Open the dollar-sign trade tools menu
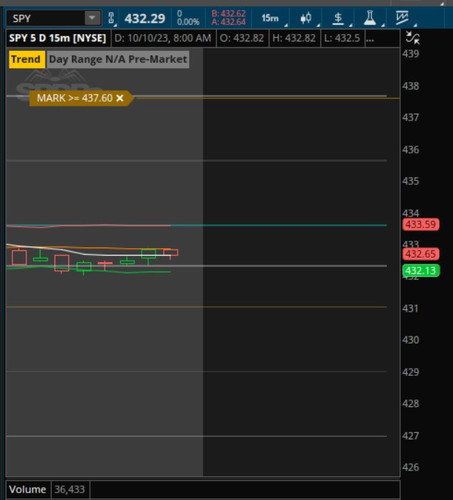453x500 pixels. [338, 18]
